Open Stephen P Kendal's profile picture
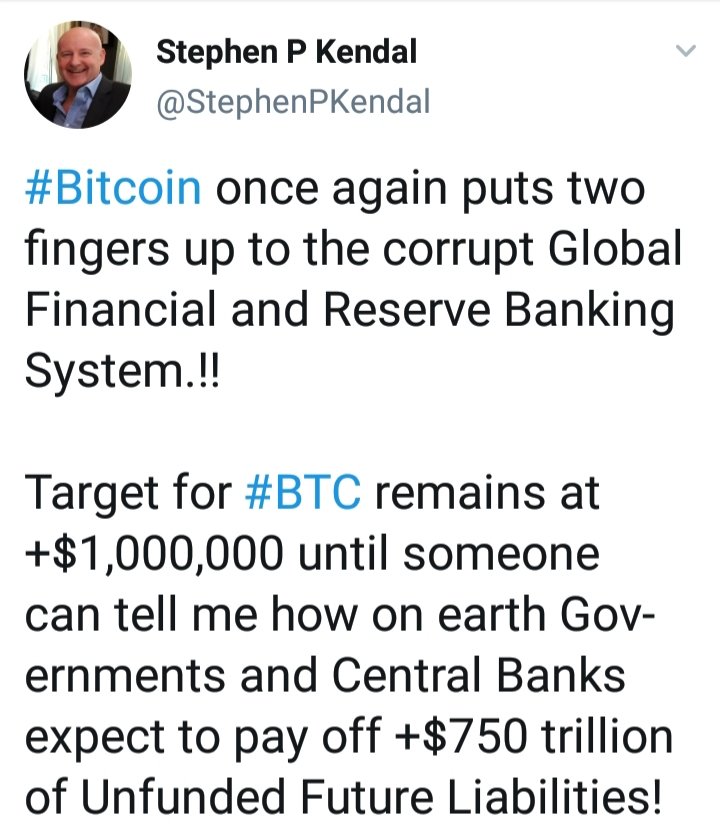 point(77,75)
